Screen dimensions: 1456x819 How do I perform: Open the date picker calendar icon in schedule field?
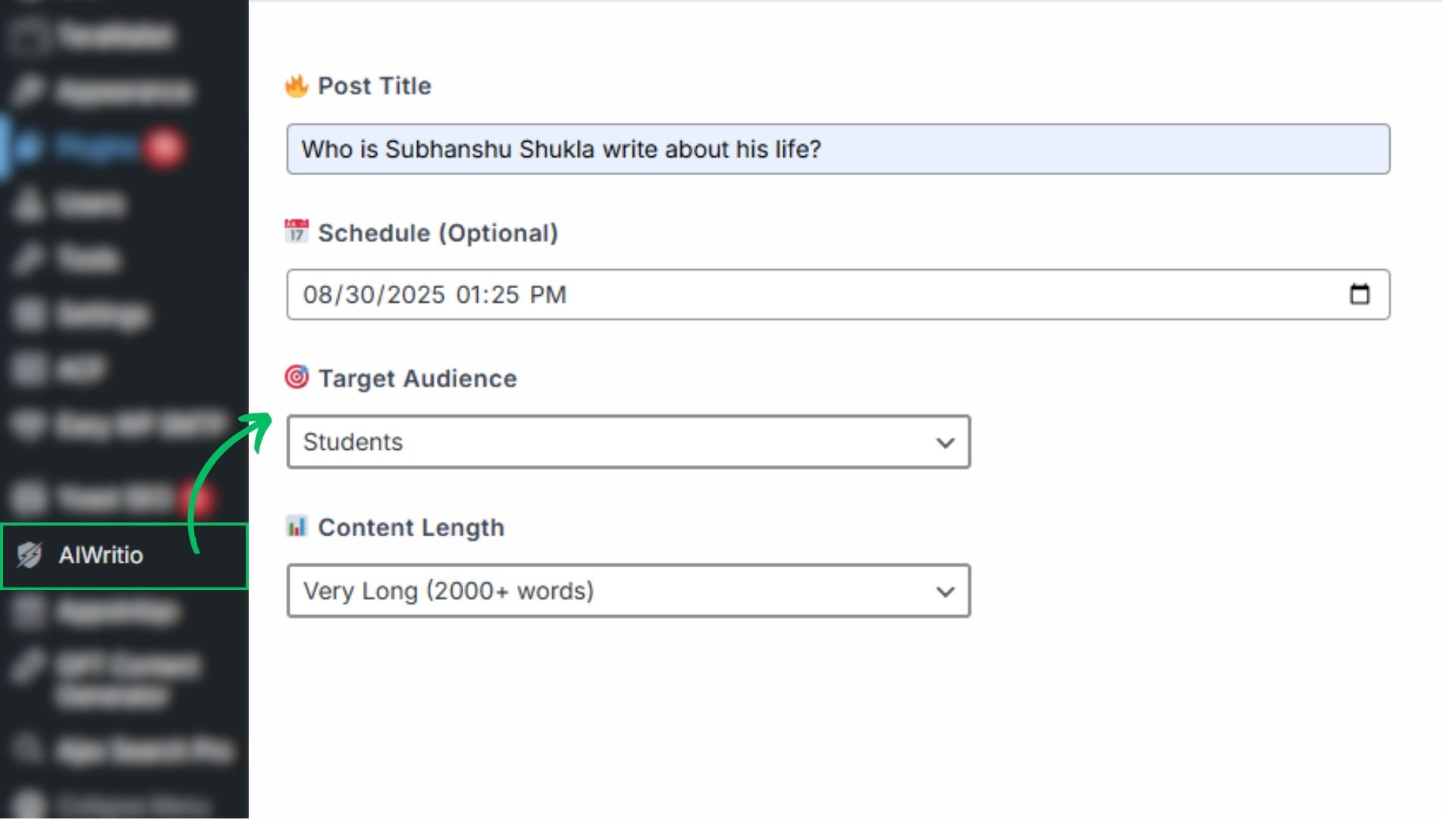pos(1361,294)
